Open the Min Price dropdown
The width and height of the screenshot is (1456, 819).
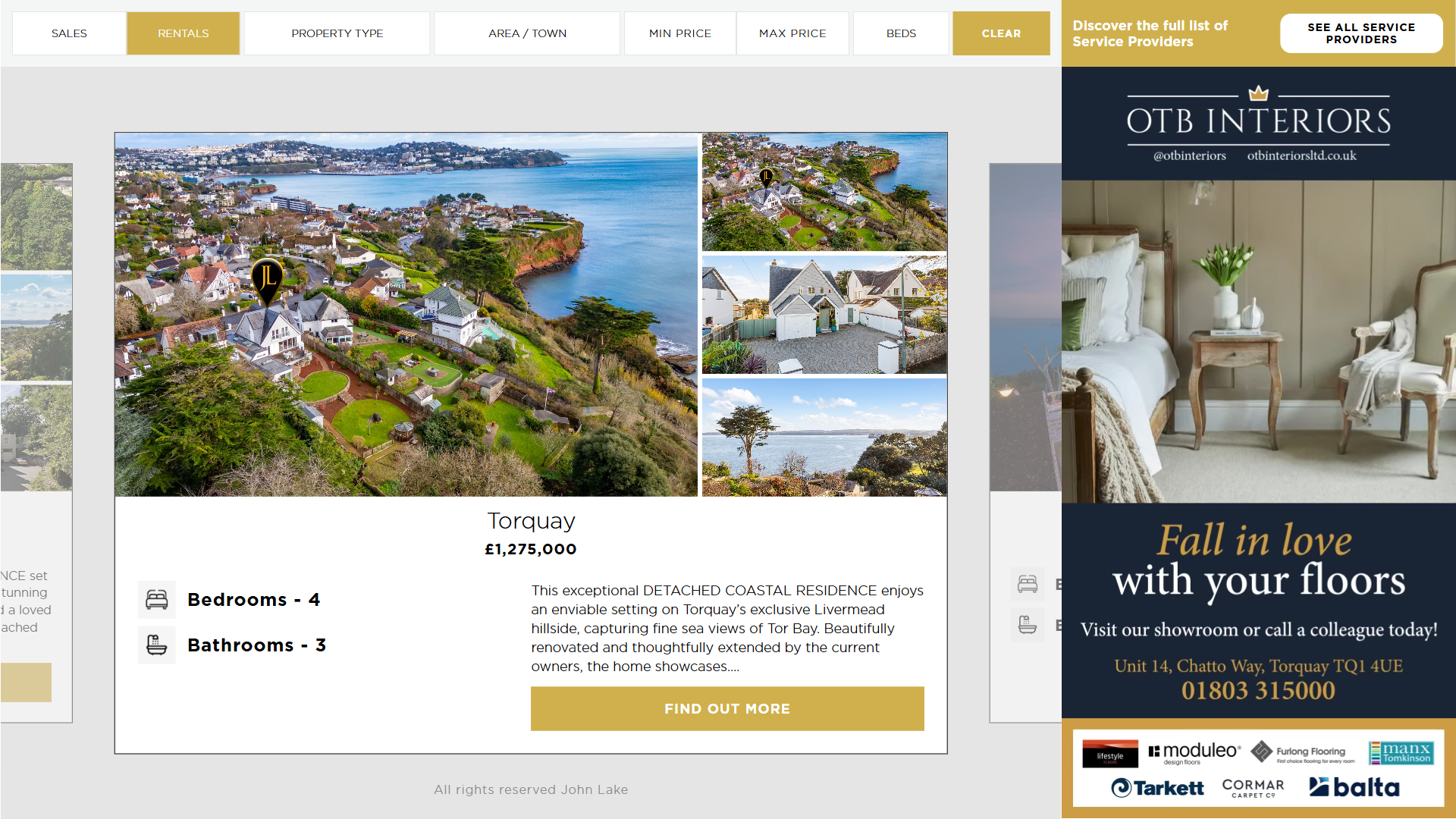click(680, 33)
